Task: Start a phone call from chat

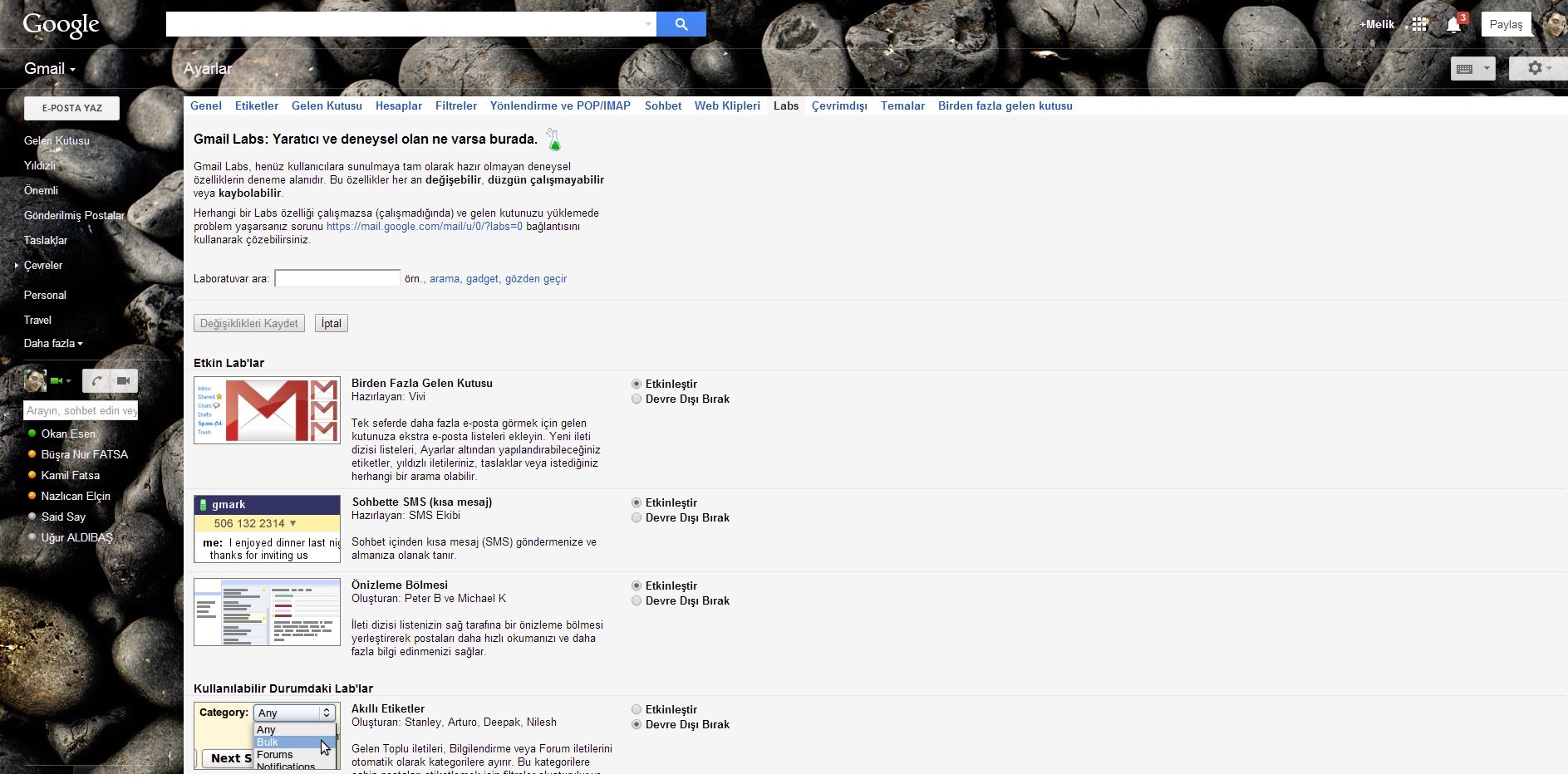Action: (96, 380)
